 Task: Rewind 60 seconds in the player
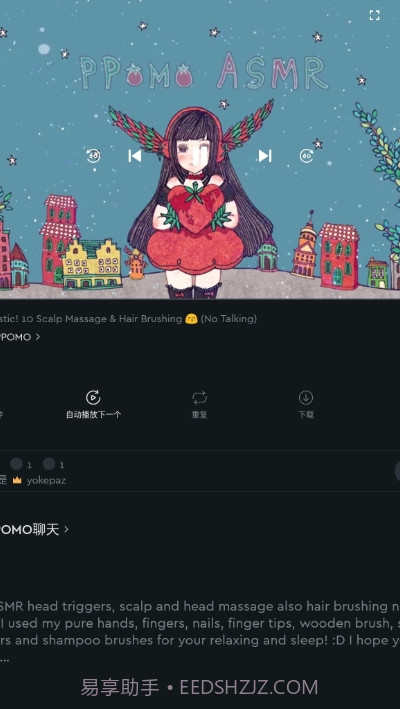click(x=94, y=156)
